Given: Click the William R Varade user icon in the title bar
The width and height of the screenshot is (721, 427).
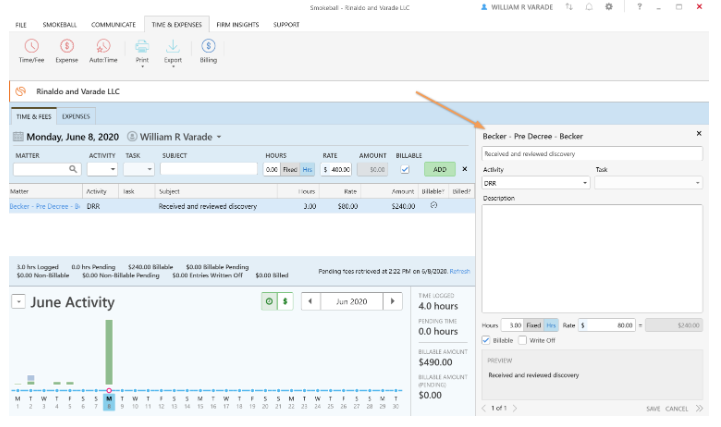Looking at the screenshot, I should (484, 7).
